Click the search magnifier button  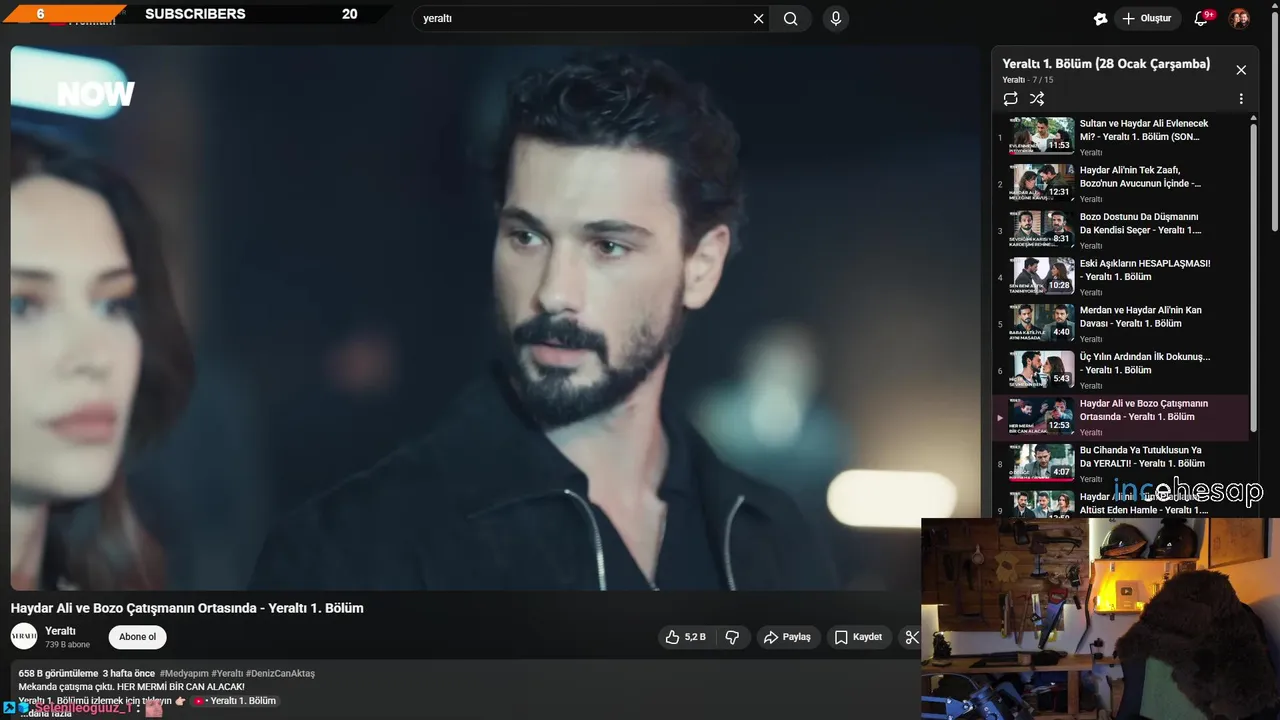tap(791, 18)
